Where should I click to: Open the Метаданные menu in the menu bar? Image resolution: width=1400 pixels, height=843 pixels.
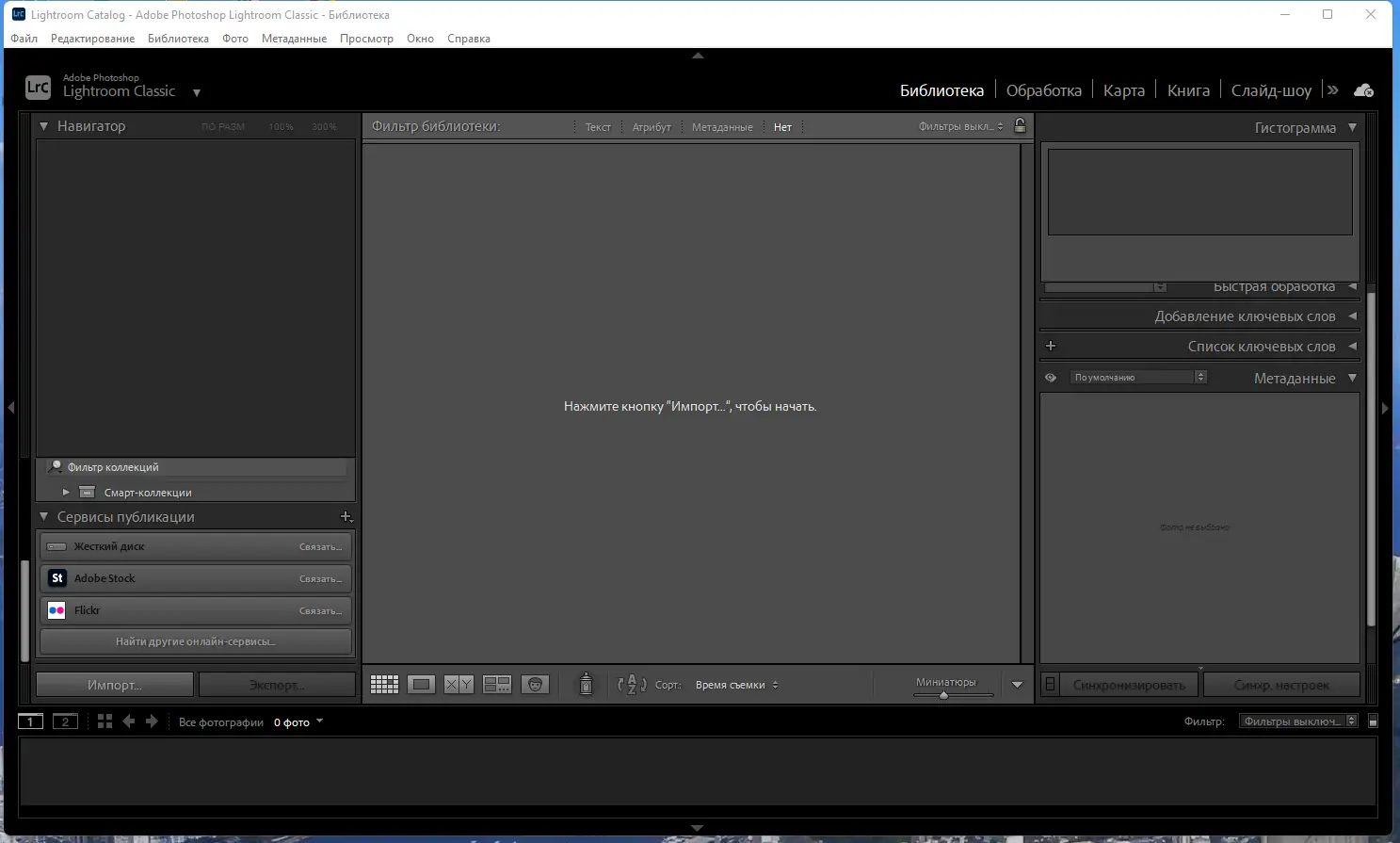pos(294,39)
